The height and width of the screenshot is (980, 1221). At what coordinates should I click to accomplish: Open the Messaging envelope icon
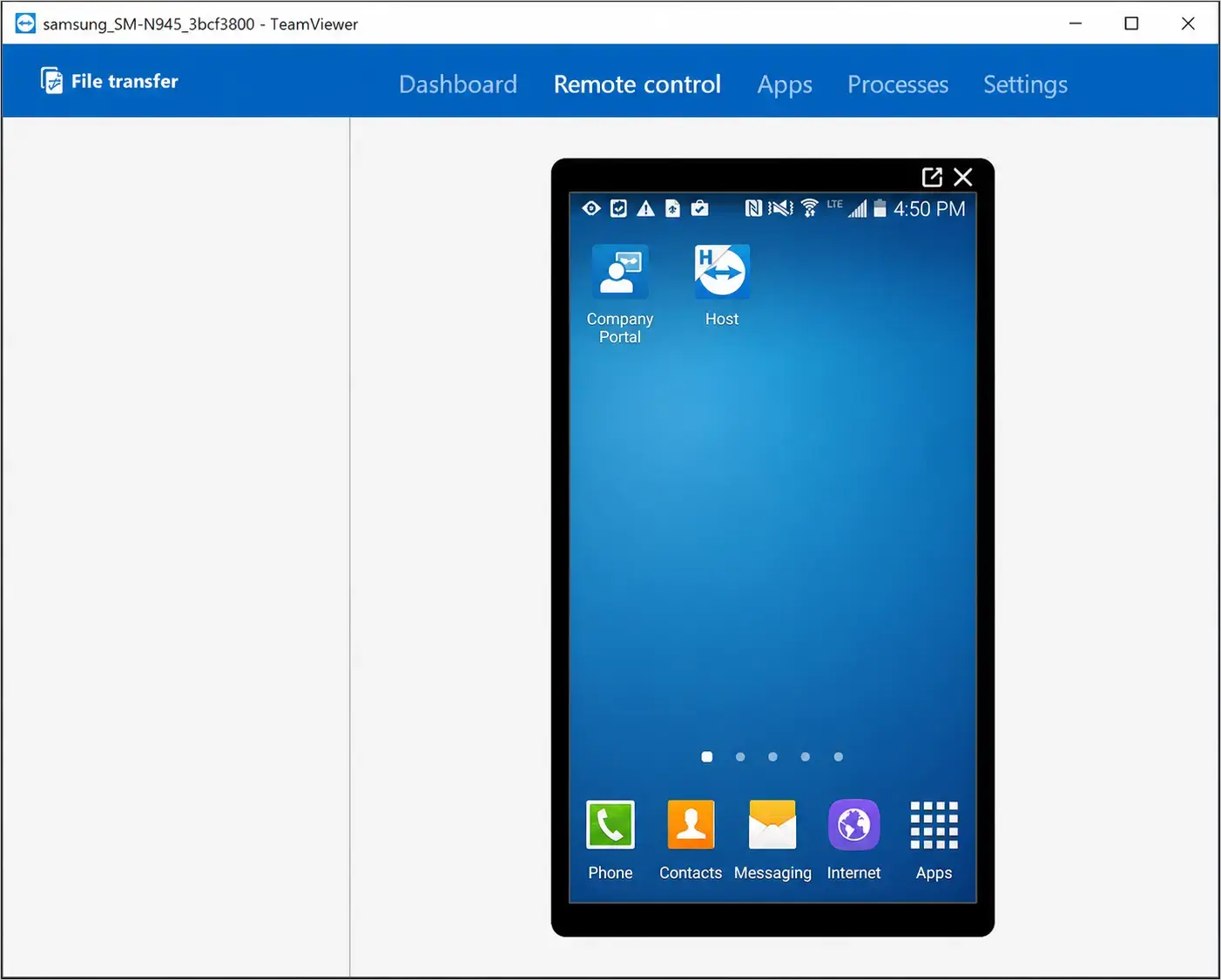(x=772, y=824)
